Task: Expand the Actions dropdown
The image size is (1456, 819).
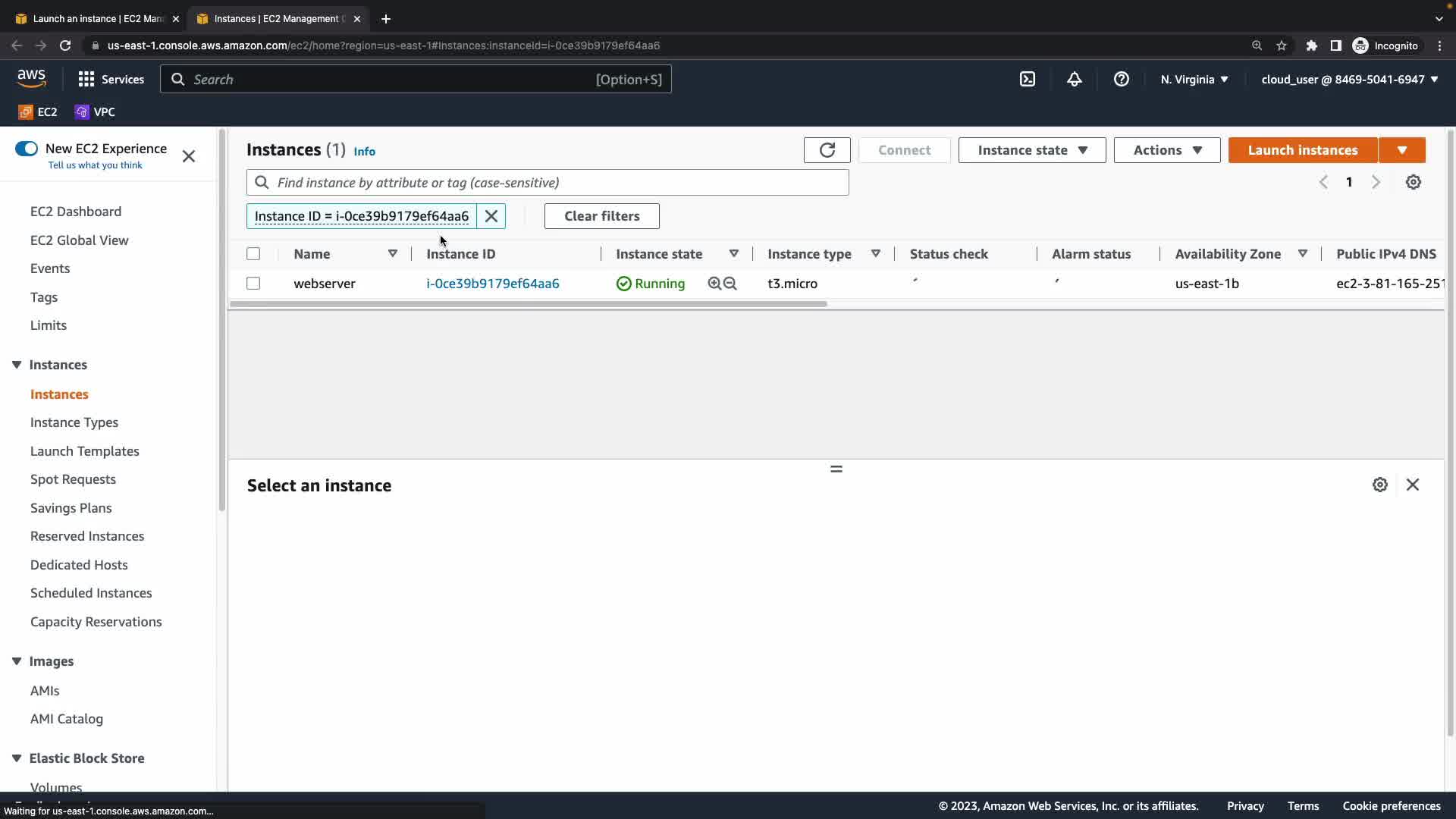Action: (1166, 150)
